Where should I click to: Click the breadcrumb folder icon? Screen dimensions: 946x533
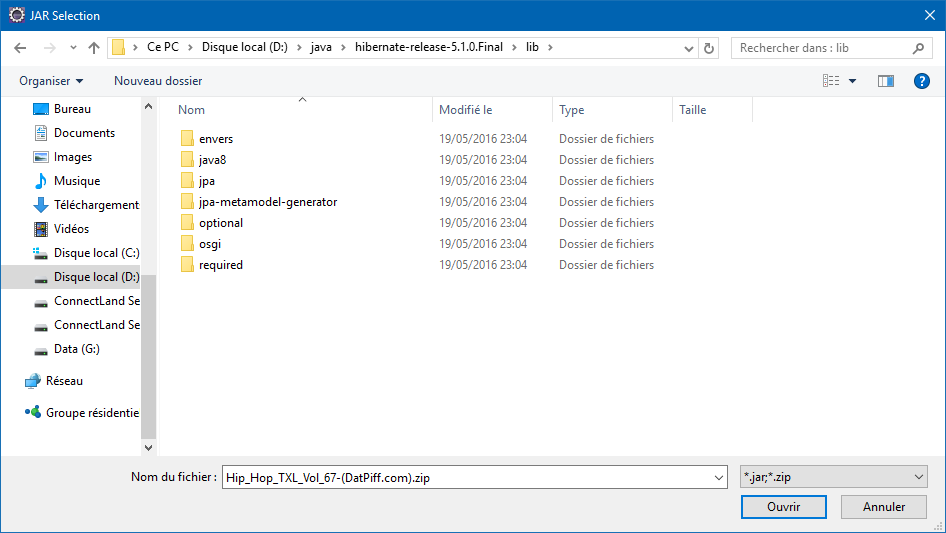[119, 47]
